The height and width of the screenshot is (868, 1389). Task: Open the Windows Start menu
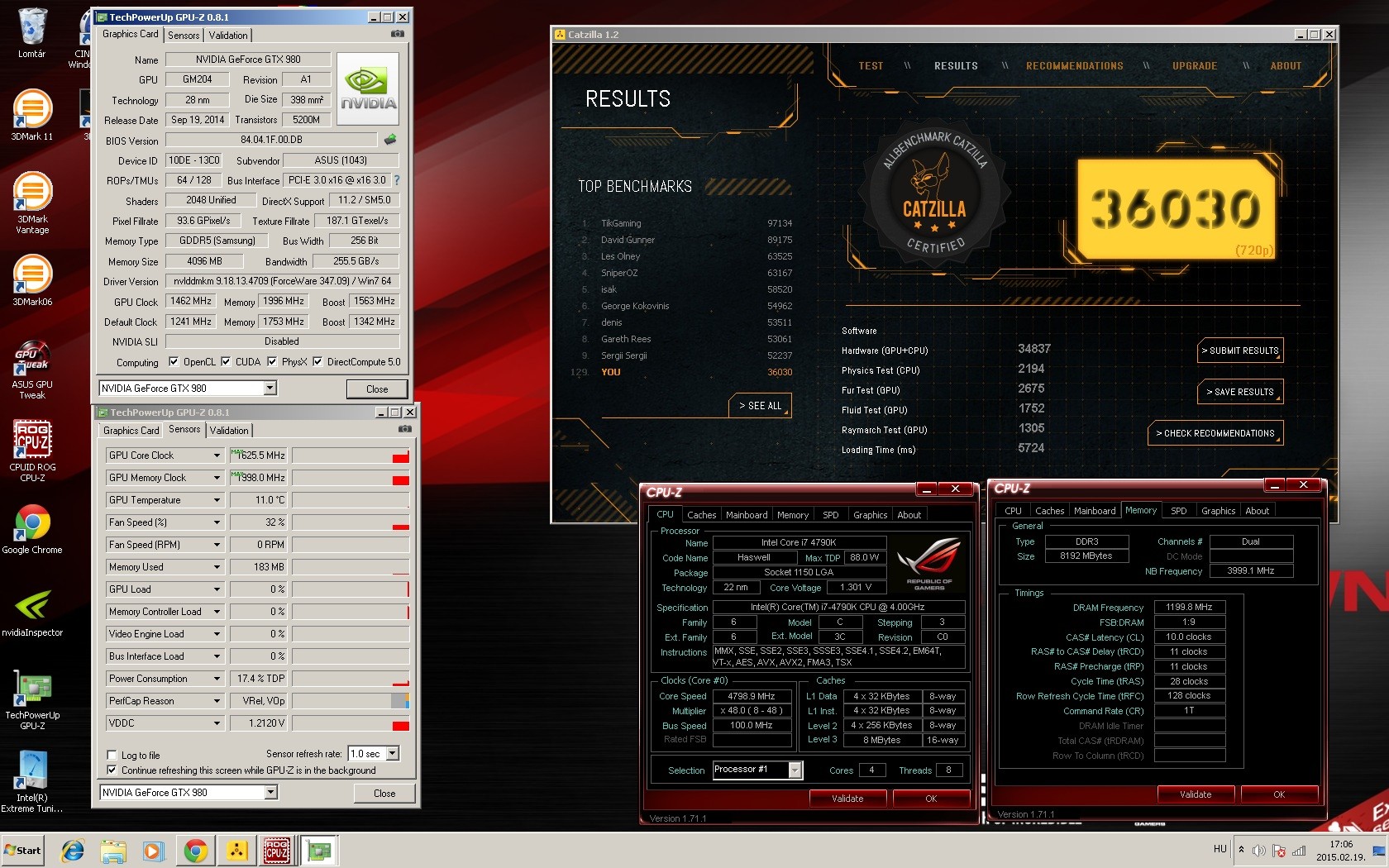(x=23, y=850)
